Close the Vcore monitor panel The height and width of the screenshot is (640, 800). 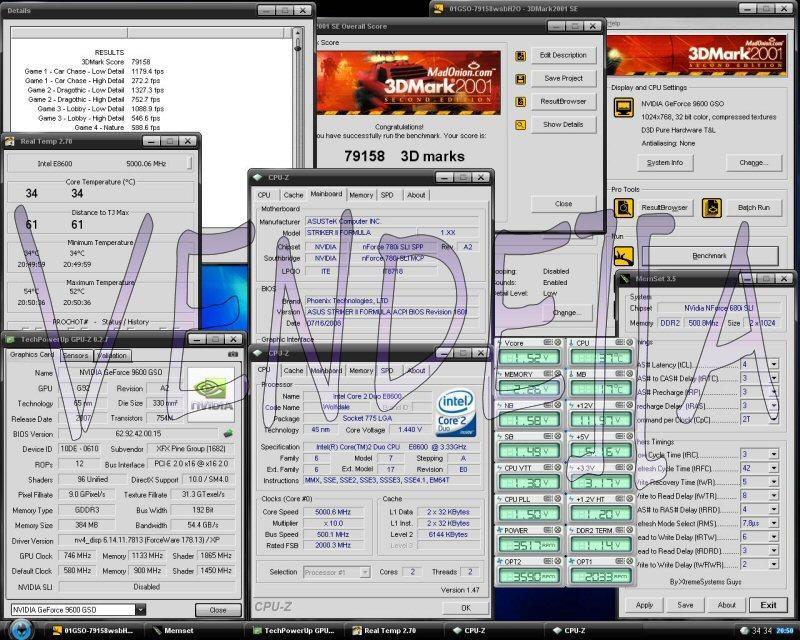(558, 342)
